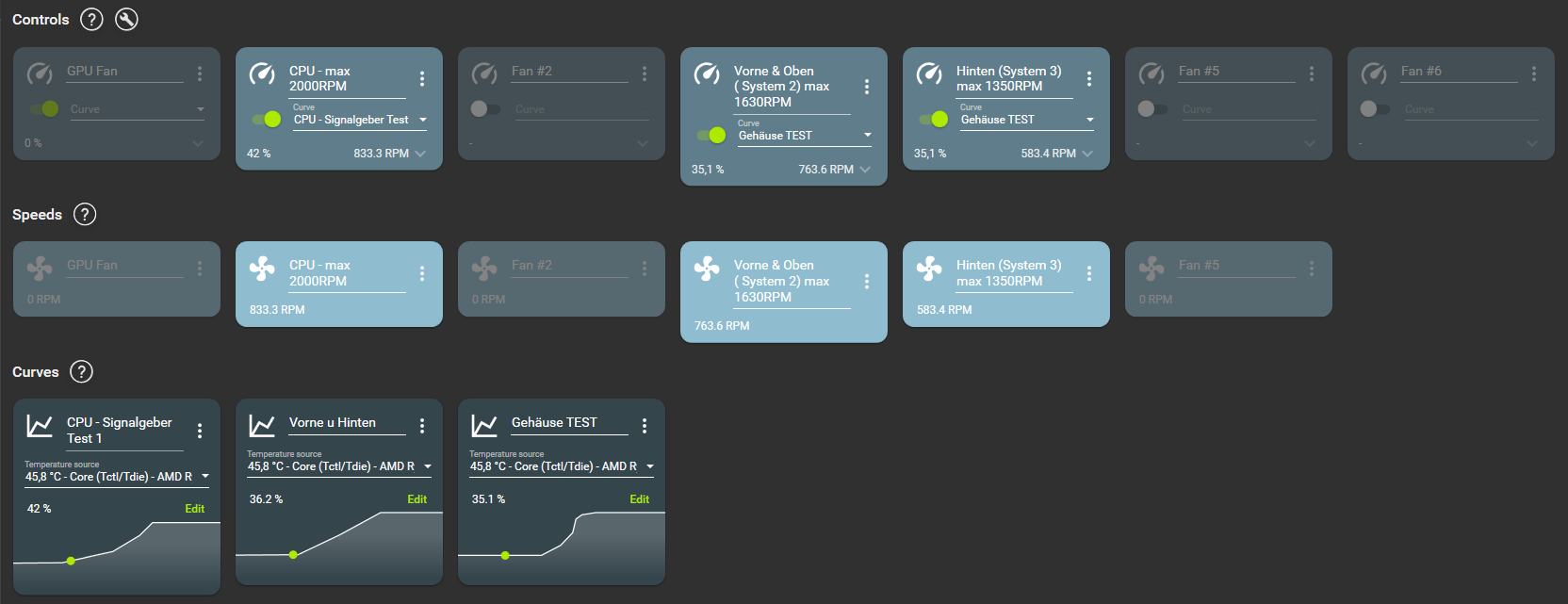Open the disabled Curve dropdown on Fan #5 card

pyautogui.click(x=1249, y=109)
